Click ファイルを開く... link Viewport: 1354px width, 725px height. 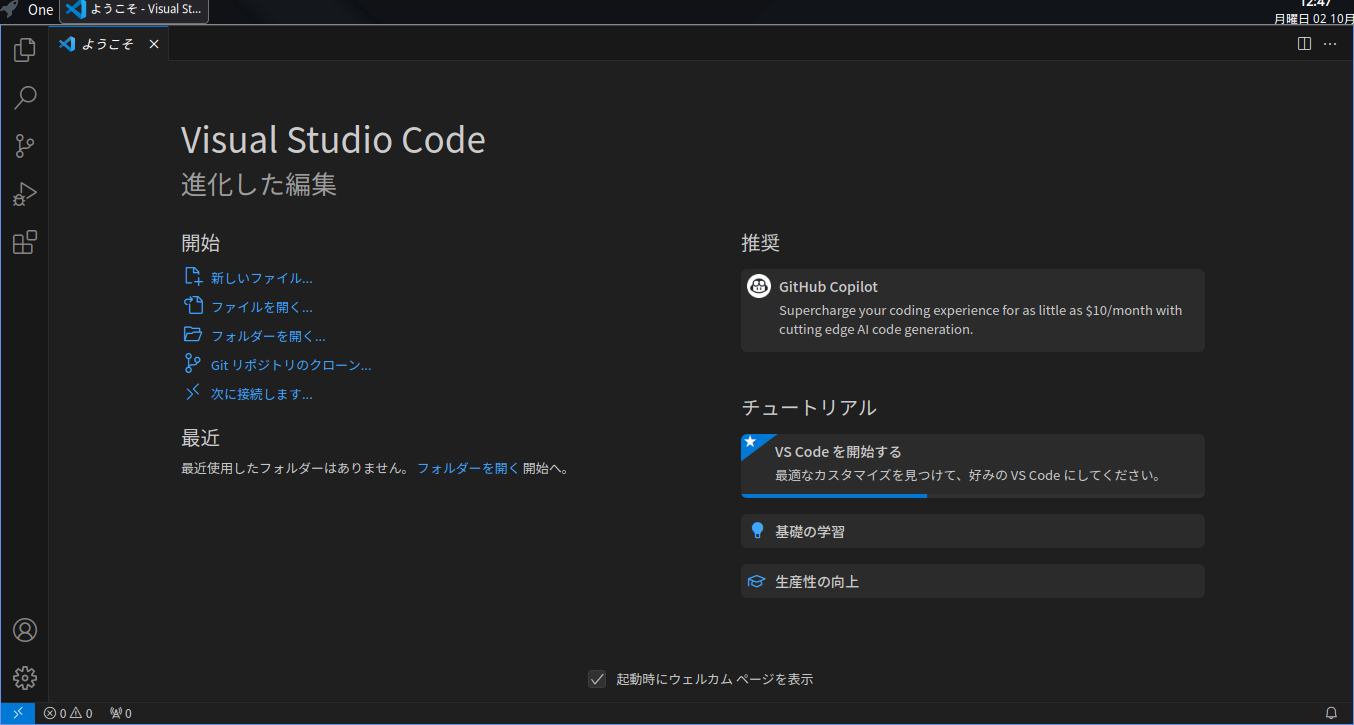click(262, 307)
